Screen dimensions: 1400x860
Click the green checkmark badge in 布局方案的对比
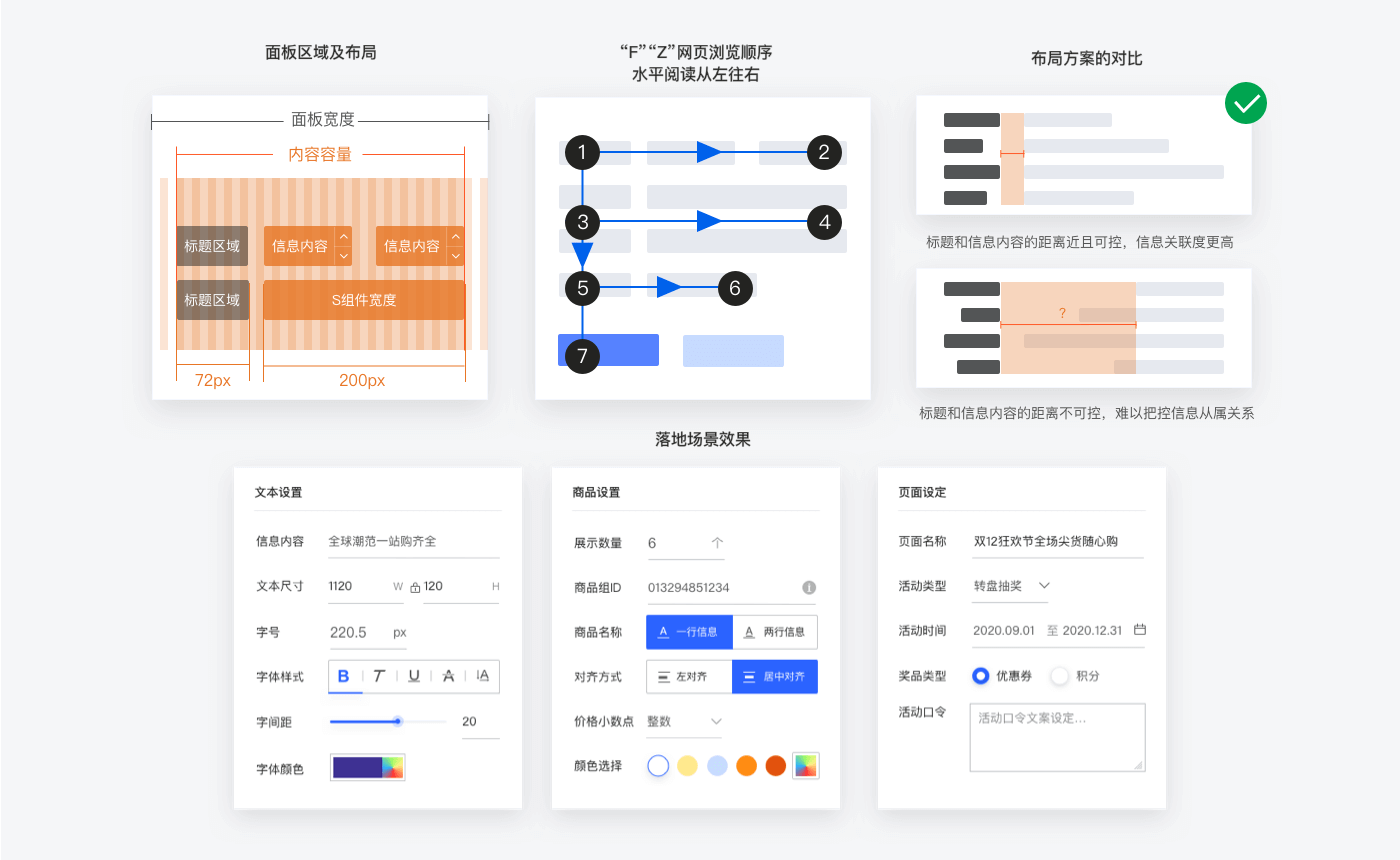[x=1246, y=103]
